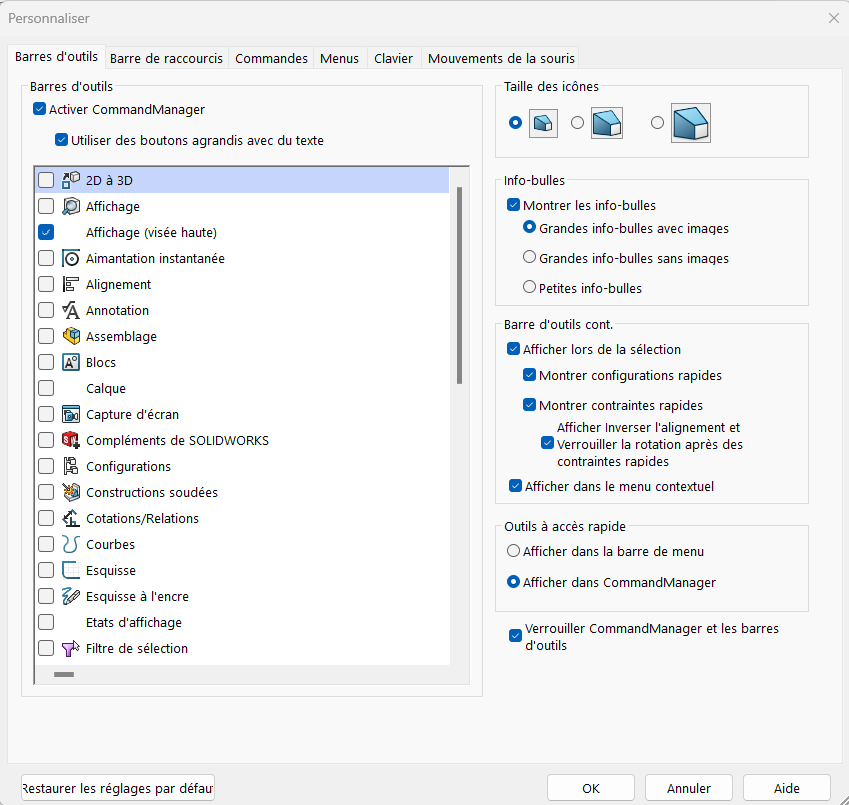Click the Filtre de sélection funnel icon

click(x=71, y=648)
